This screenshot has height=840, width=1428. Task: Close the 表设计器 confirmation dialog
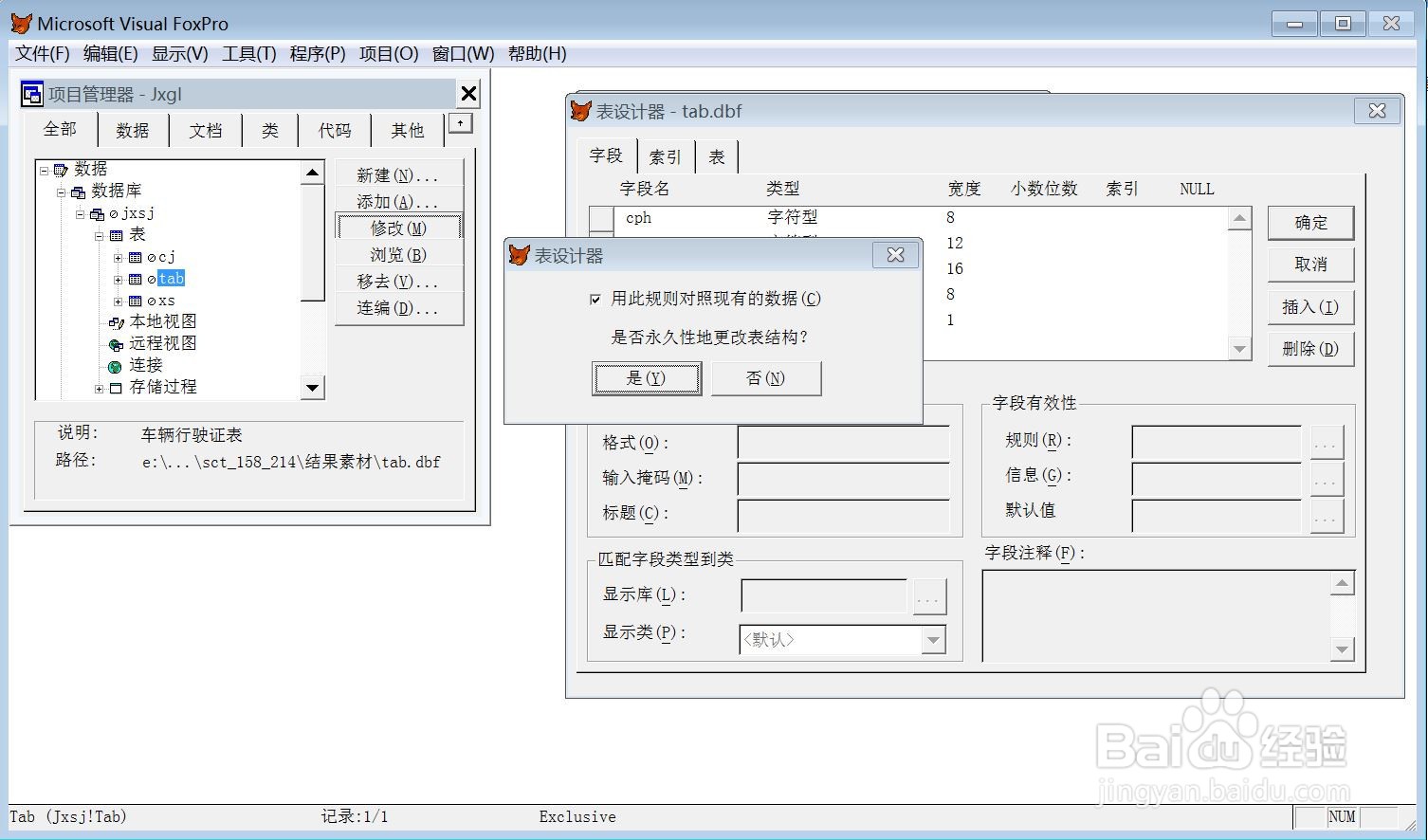point(895,255)
